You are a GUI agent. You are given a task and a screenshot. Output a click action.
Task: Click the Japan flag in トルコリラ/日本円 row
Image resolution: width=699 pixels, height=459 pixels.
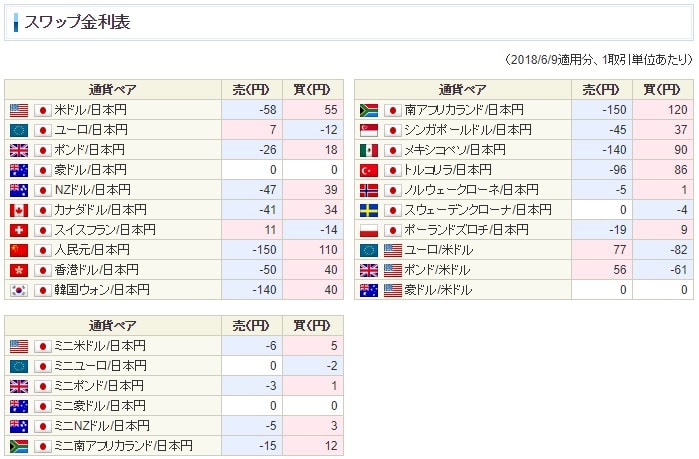(393, 170)
